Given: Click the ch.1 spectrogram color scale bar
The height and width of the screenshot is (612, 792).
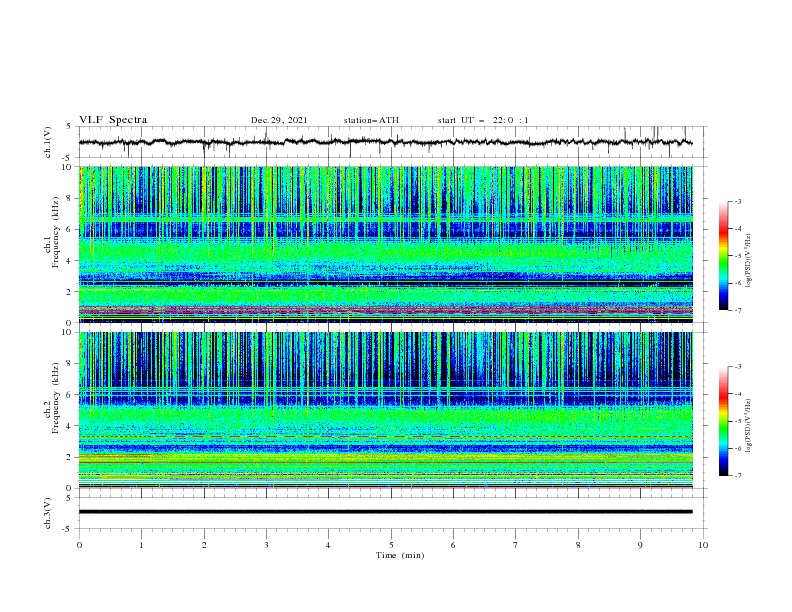Looking at the screenshot, I should point(723,256).
